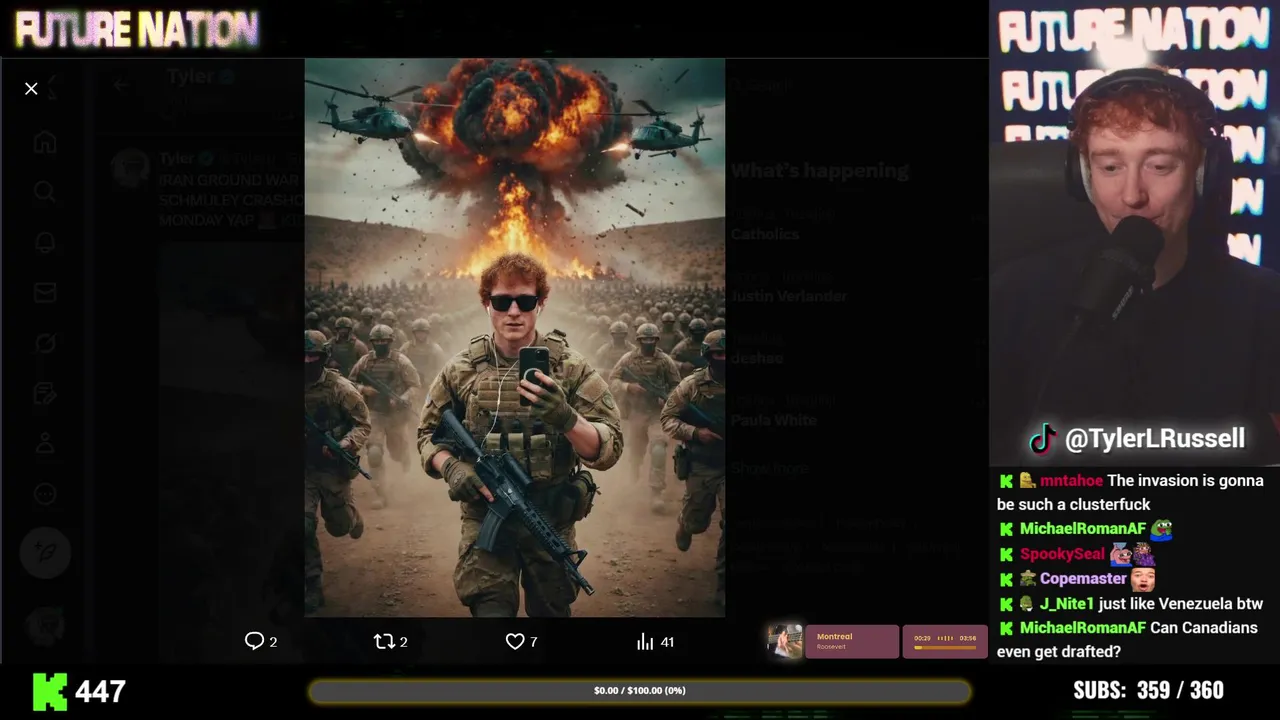Click the repost arrows icon
Screen dimensions: 1280x720
pyautogui.click(x=384, y=641)
